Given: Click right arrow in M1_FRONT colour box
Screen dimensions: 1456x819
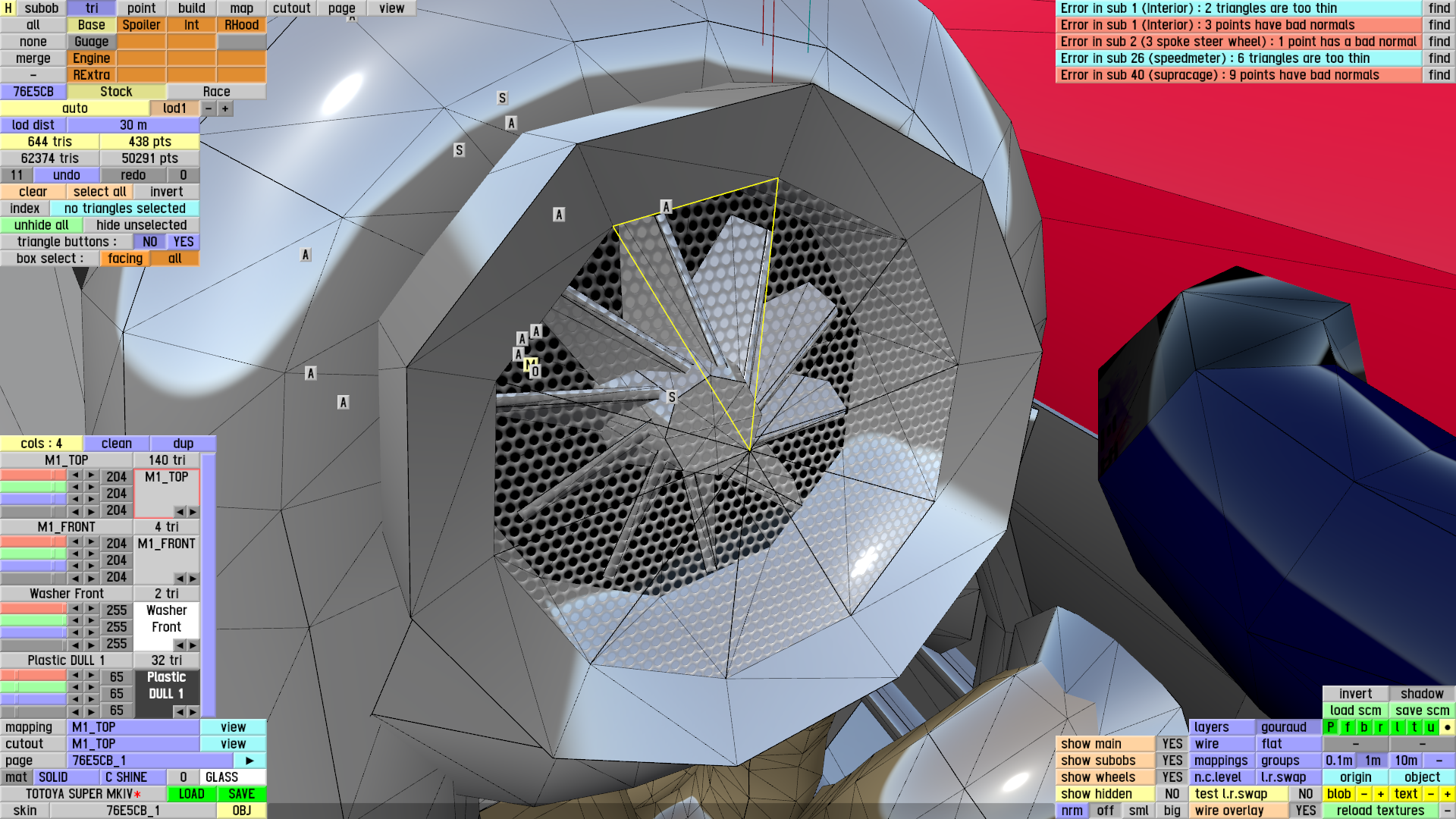Looking at the screenshot, I should pos(193,579).
